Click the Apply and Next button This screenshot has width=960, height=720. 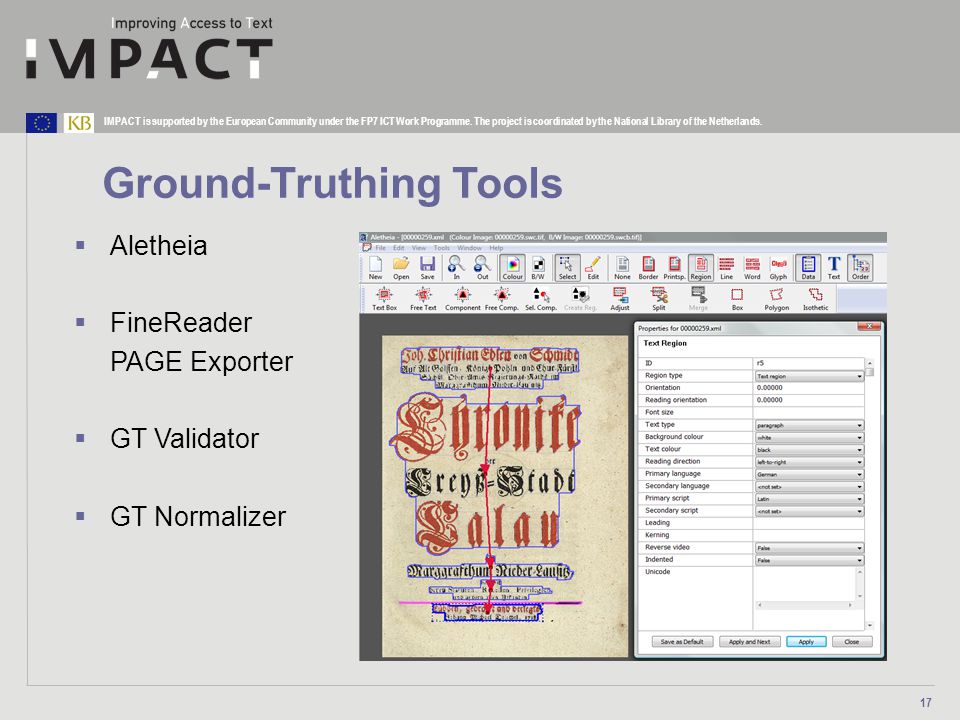point(749,642)
